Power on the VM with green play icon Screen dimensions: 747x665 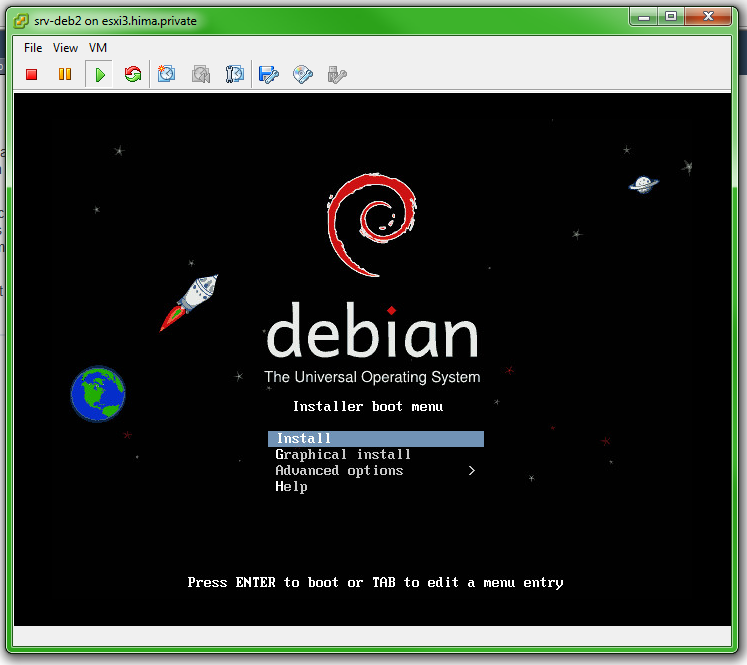pyautogui.click(x=100, y=74)
